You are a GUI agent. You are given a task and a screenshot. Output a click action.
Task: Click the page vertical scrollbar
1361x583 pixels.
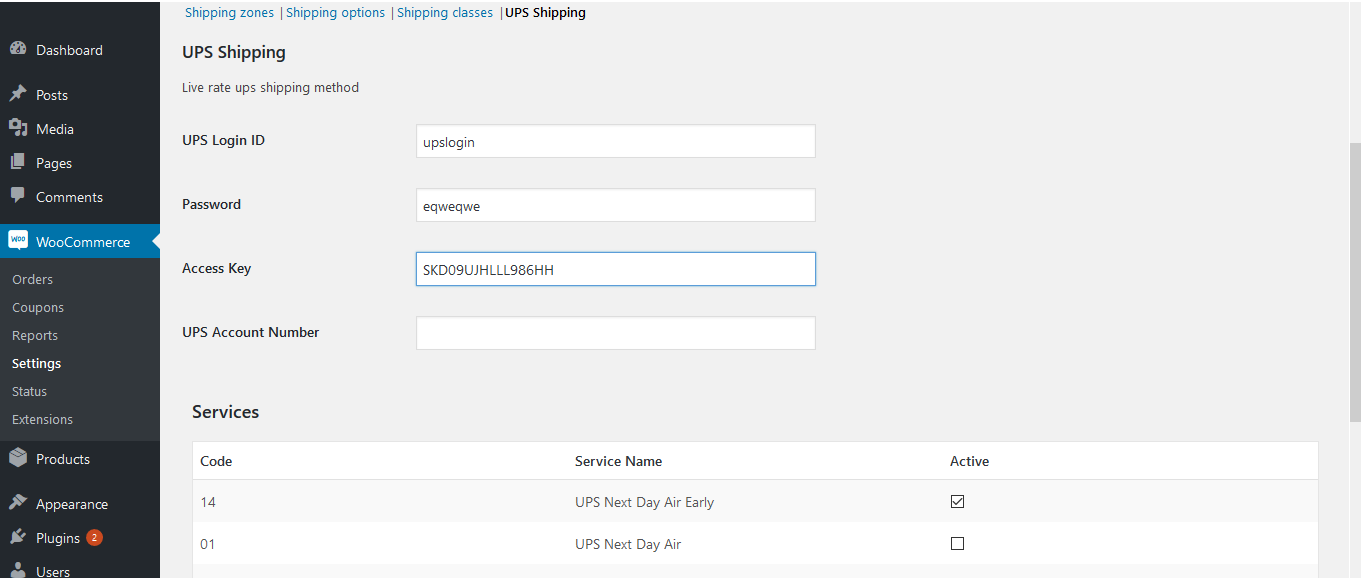tap(1355, 280)
